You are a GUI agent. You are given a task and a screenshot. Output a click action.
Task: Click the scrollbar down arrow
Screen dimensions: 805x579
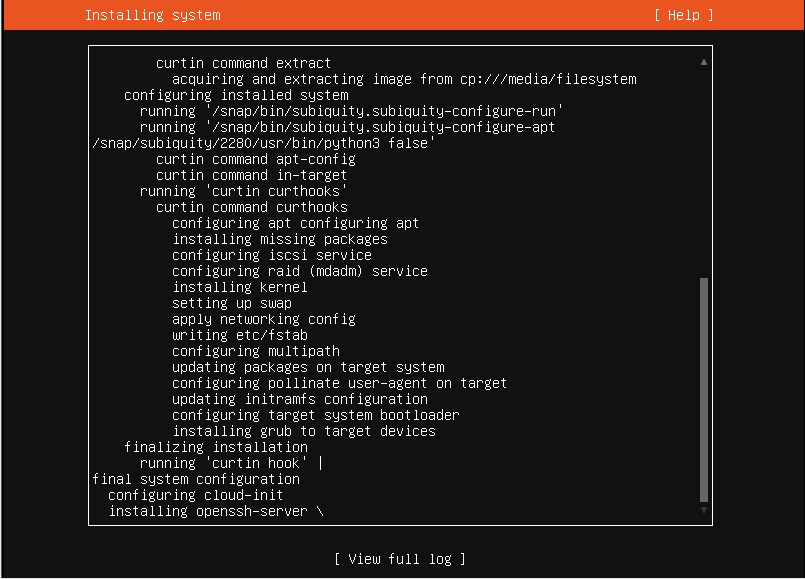click(x=704, y=510)
